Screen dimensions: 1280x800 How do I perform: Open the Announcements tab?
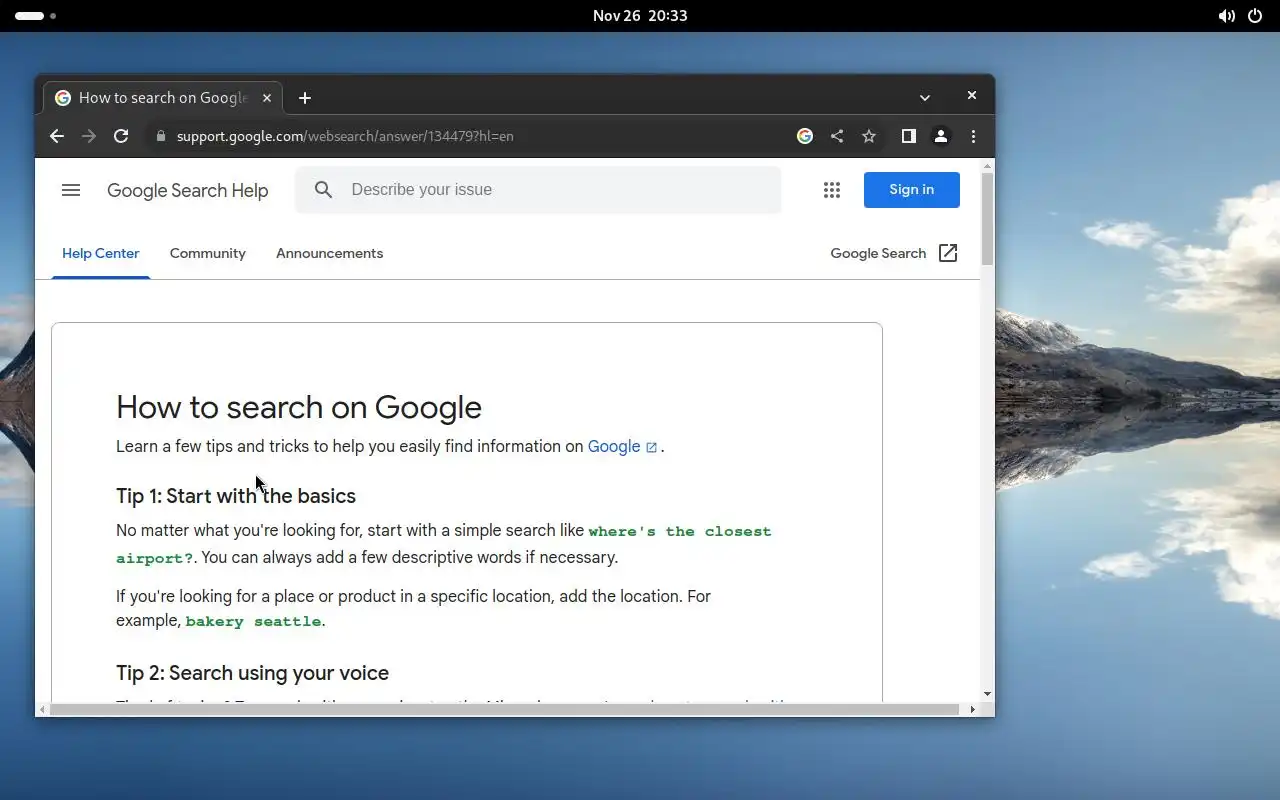[x=330, y=253]
